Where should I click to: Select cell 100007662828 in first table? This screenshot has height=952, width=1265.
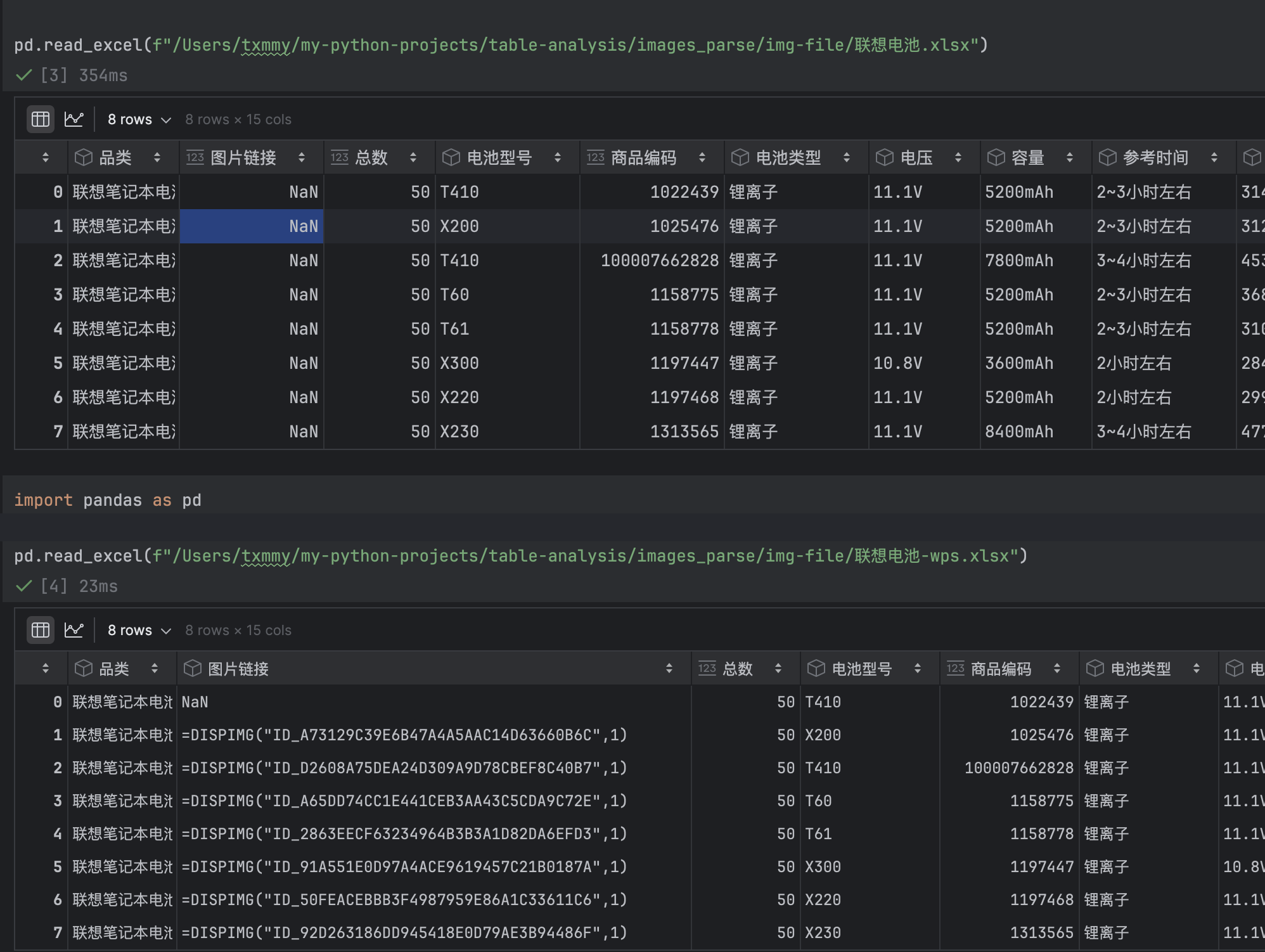(652, 261)
